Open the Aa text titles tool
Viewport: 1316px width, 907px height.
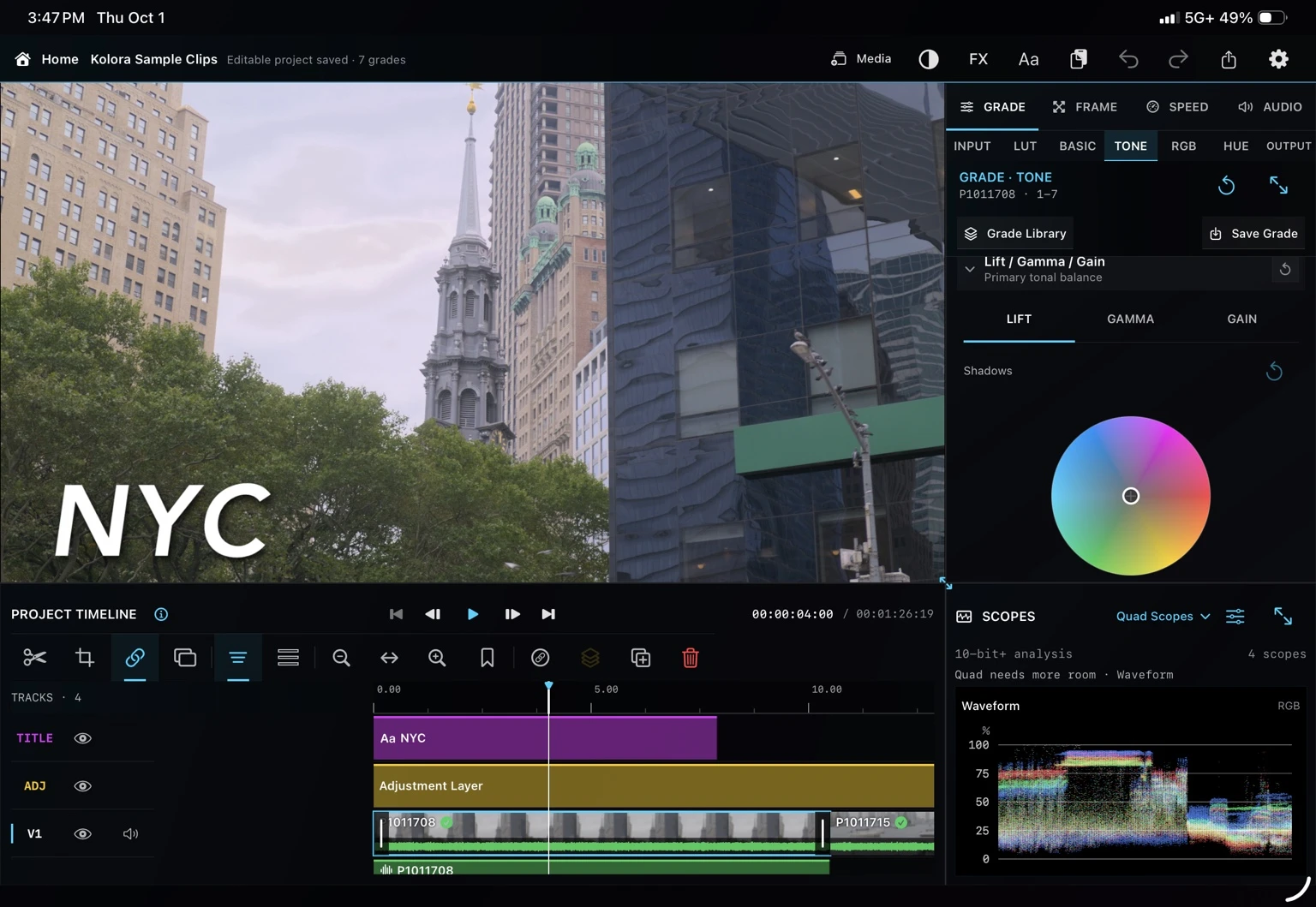[x=1028, y=59]
